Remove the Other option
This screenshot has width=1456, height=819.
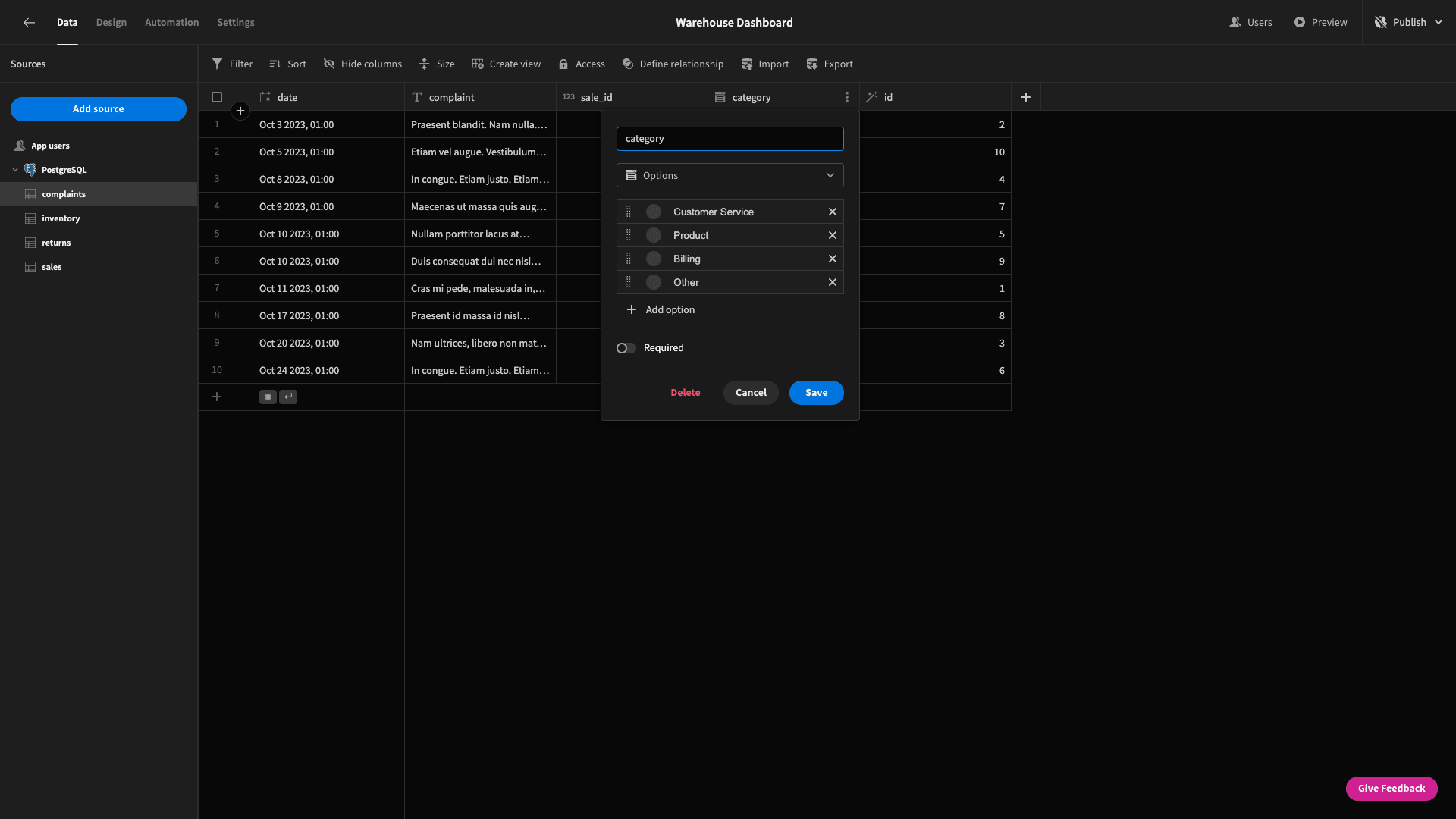(x=833, y=282)
